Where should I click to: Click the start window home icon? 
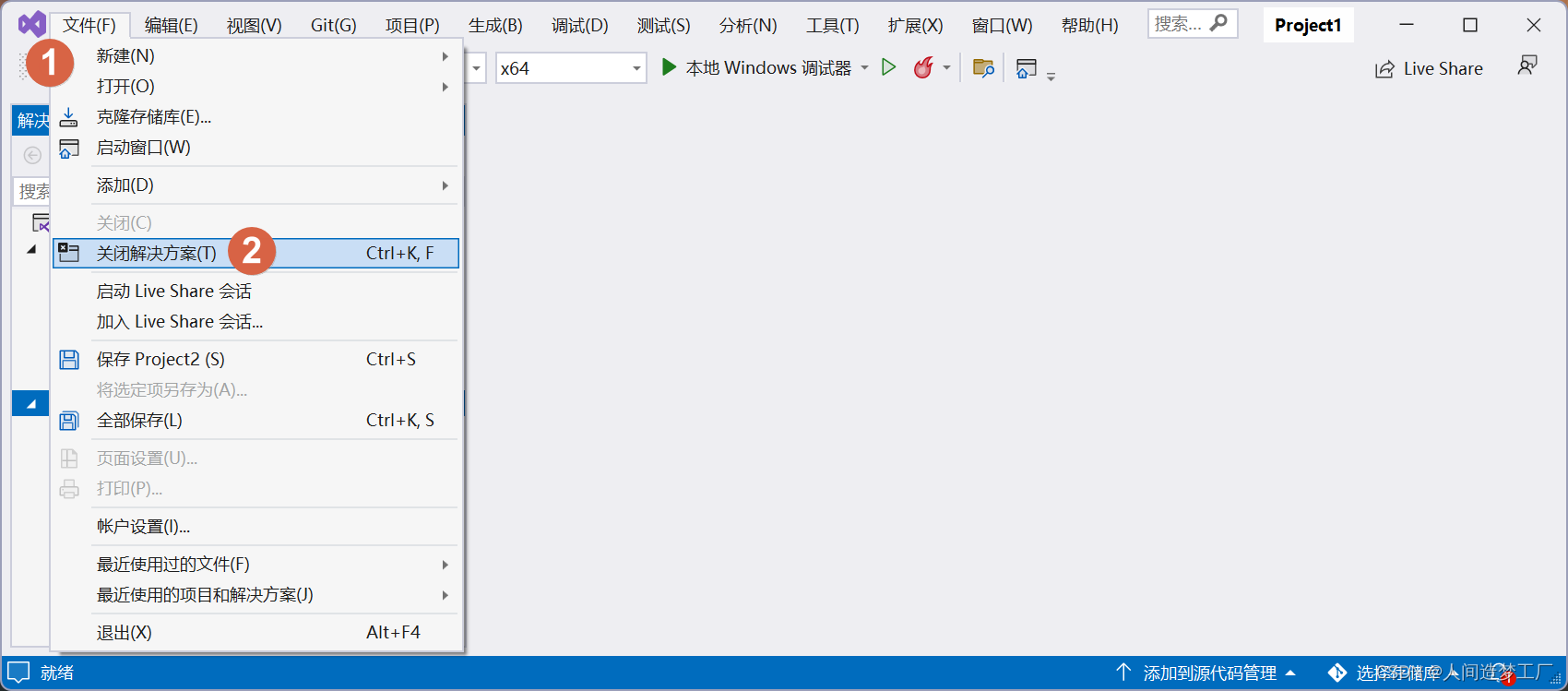pyautogui.click(x=69, y=149)
